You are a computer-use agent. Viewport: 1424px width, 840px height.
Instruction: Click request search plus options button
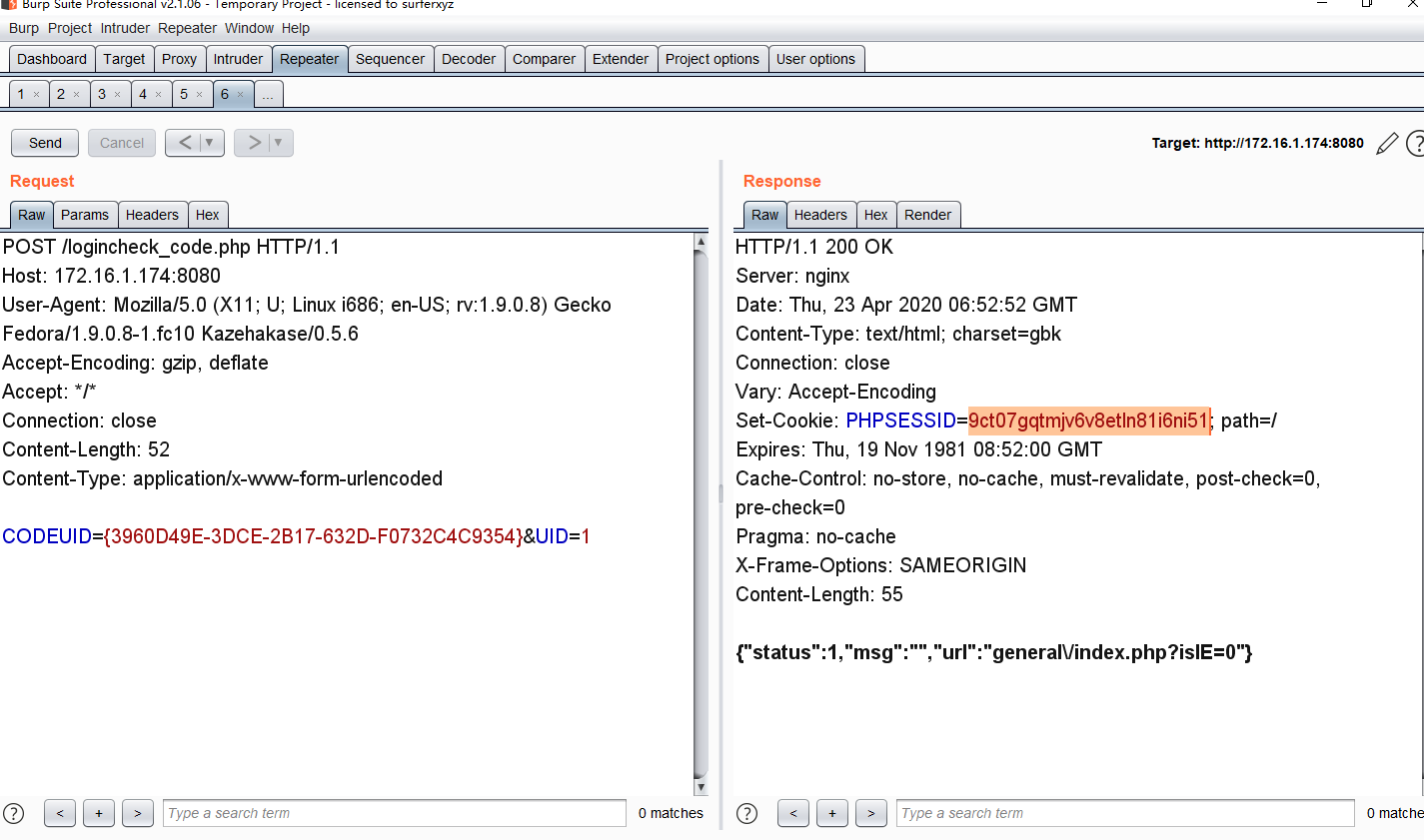coord(99,813)
